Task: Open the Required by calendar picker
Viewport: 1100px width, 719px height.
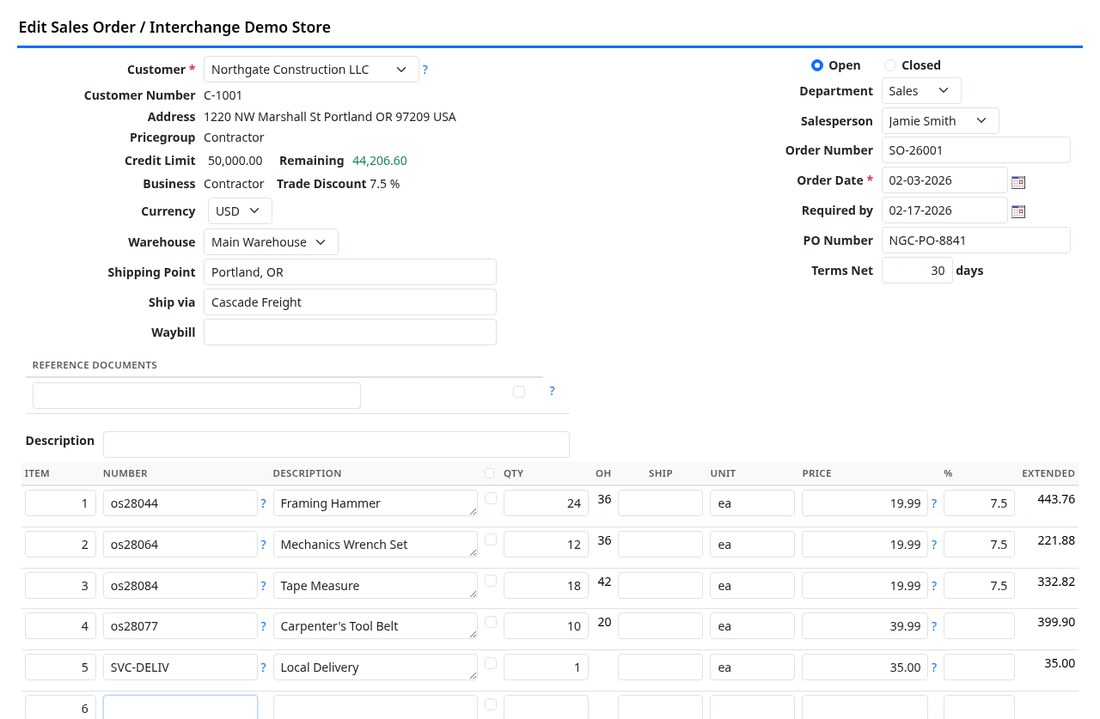Action: click(x=1018, y=211)
